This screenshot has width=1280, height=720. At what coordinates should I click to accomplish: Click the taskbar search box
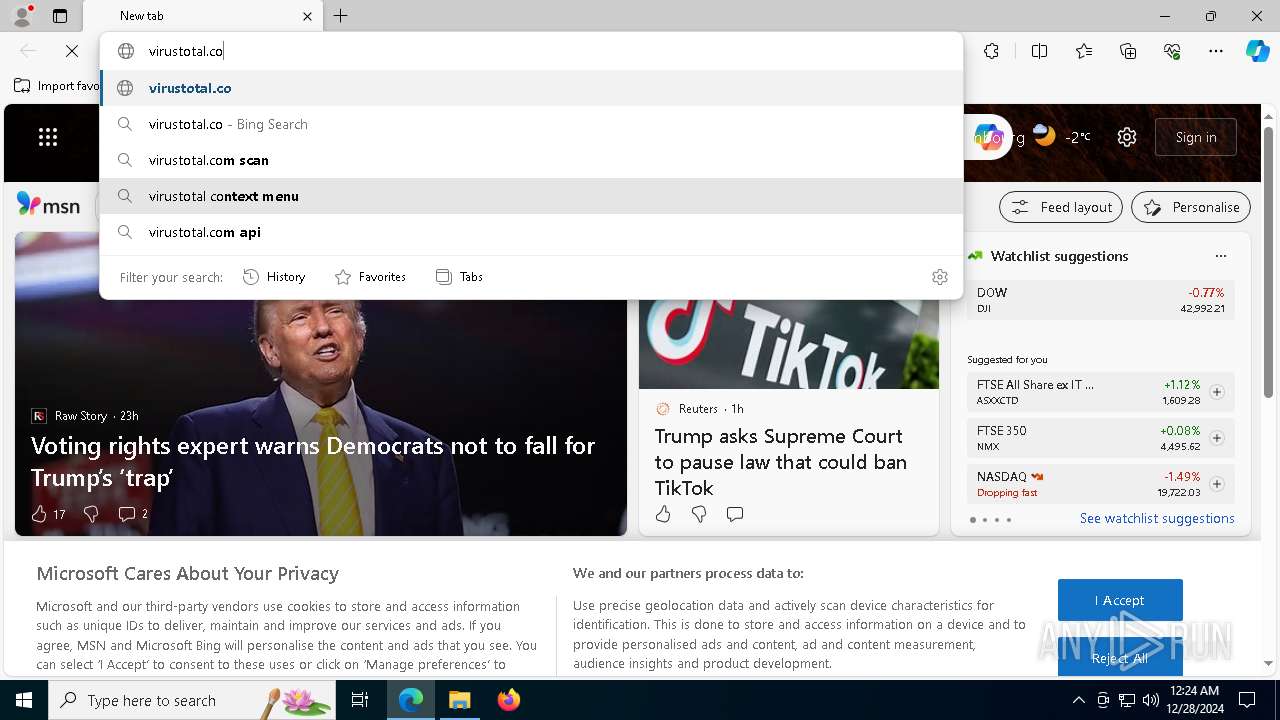point(192,700)
